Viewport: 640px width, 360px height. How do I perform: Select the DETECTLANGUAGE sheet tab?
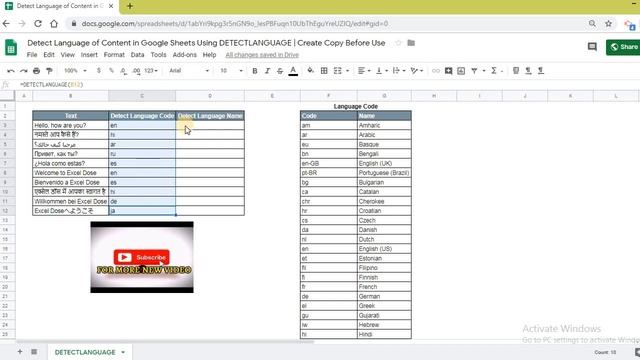(85, 352)
